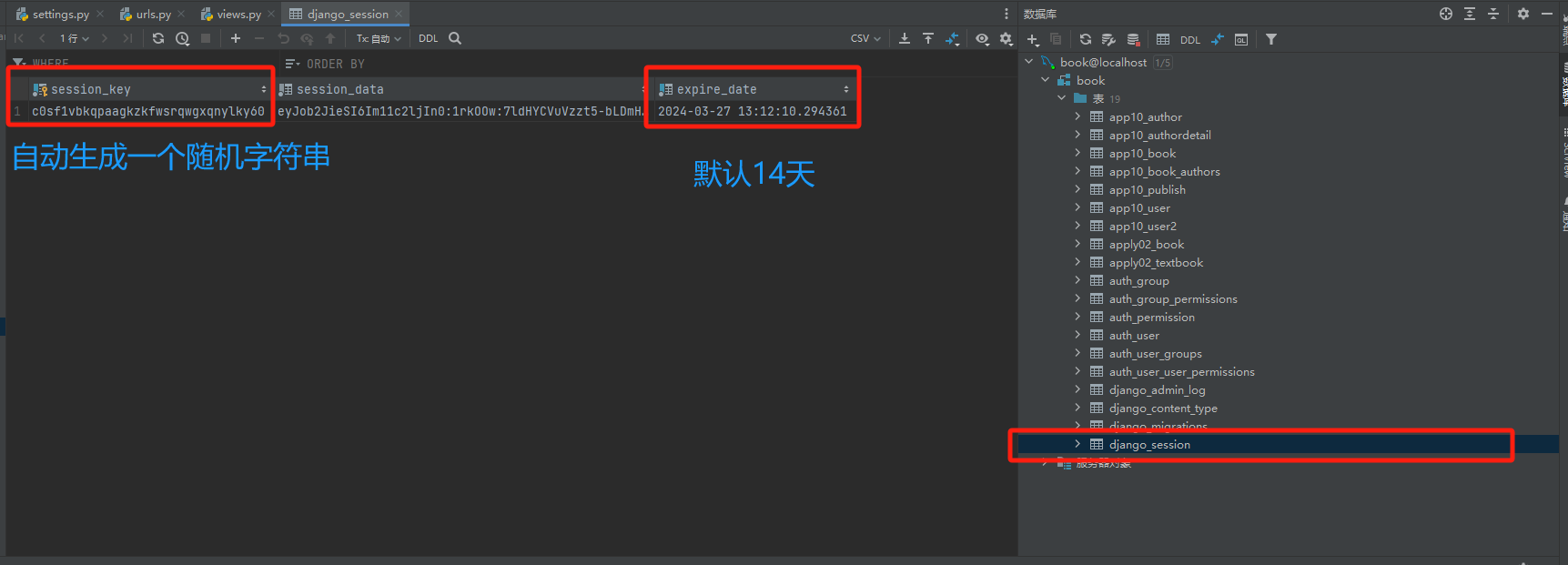Click the select-opened-file target icon
The height and width of the screenshot is (565, 1568).
(x=1446, y=14)
